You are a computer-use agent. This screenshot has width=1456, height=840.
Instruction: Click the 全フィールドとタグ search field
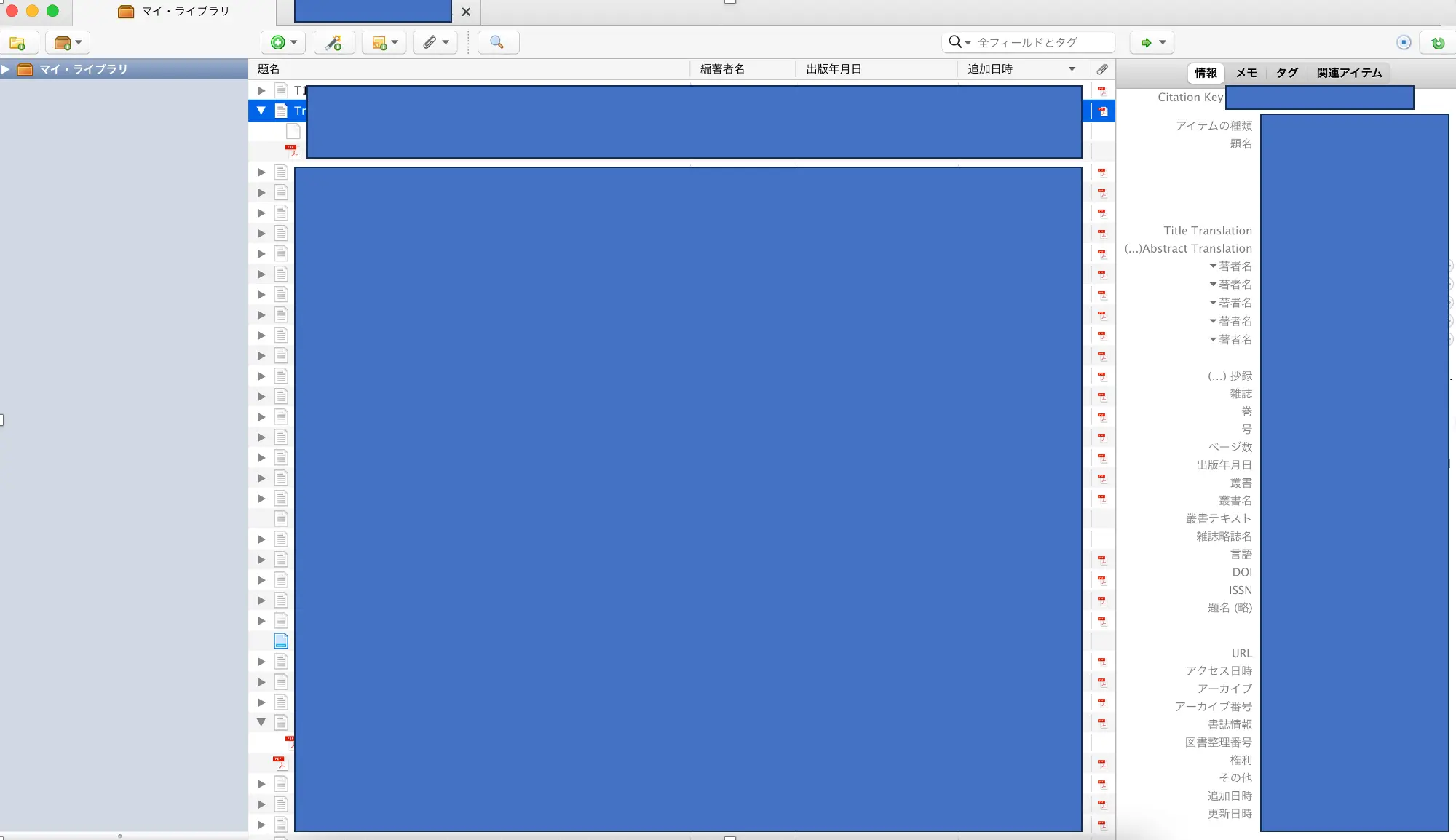[1041, 41]
